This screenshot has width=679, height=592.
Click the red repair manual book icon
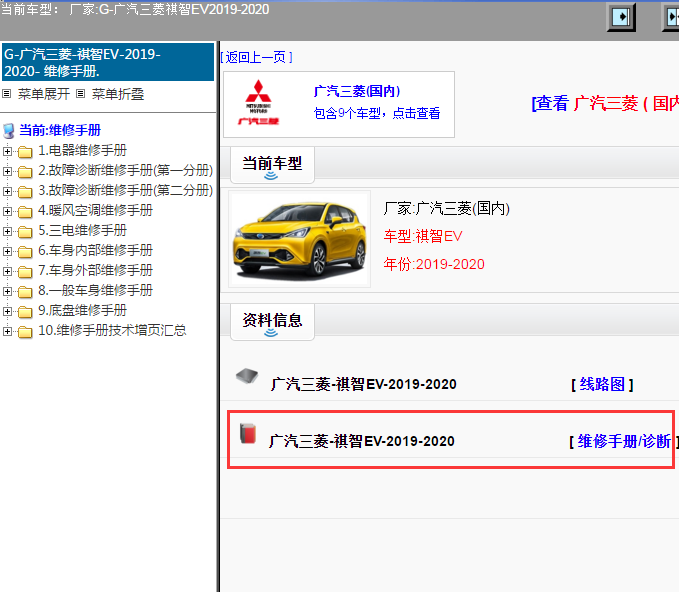(248, 433)
